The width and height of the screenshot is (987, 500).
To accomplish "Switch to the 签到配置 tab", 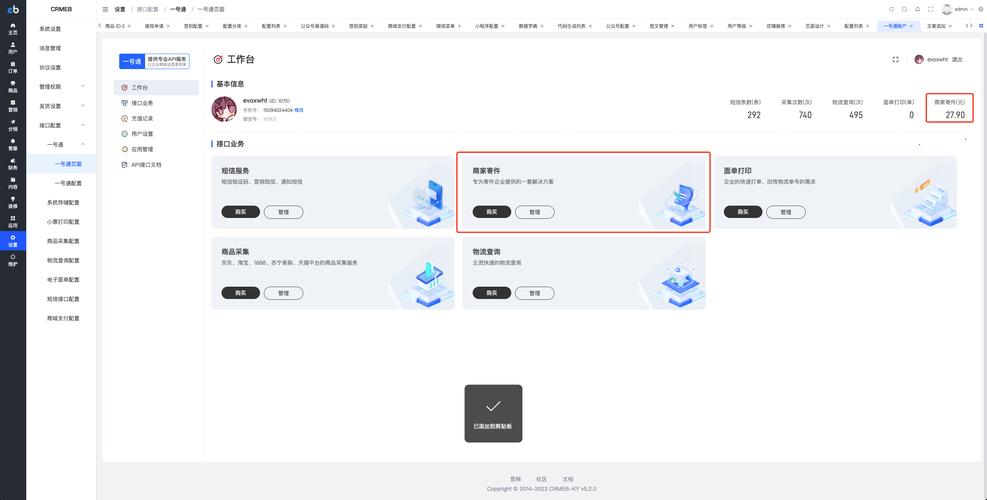I will point(194,26).
